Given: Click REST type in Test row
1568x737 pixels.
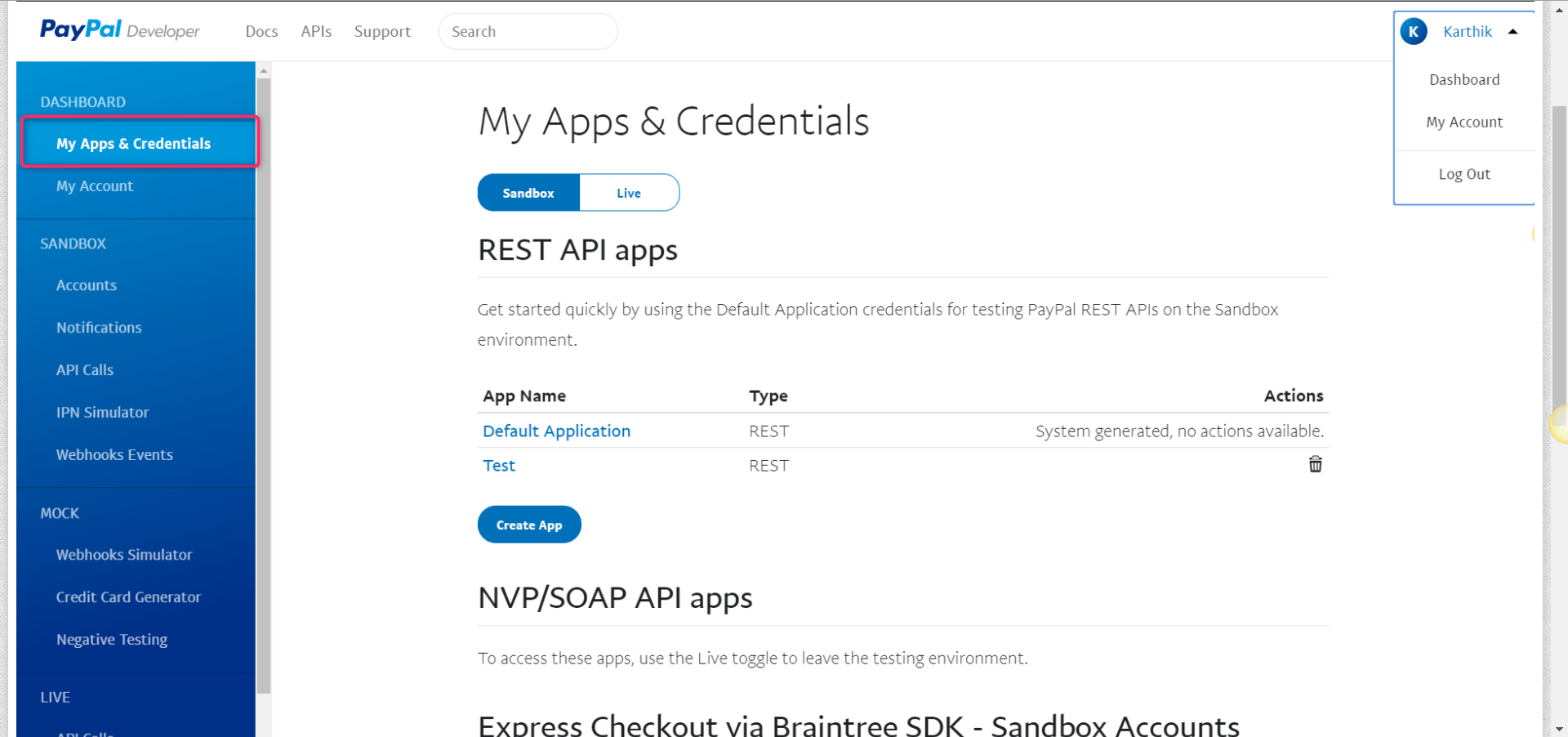Looking at the screenshot, I should pyautogui.click(x=769, y=466).
